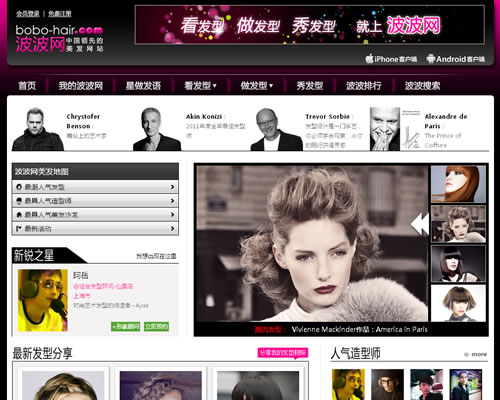Click the flag icon in the sidebar list
The width and height of the screenshot is (500, 400).
[19, 229]
